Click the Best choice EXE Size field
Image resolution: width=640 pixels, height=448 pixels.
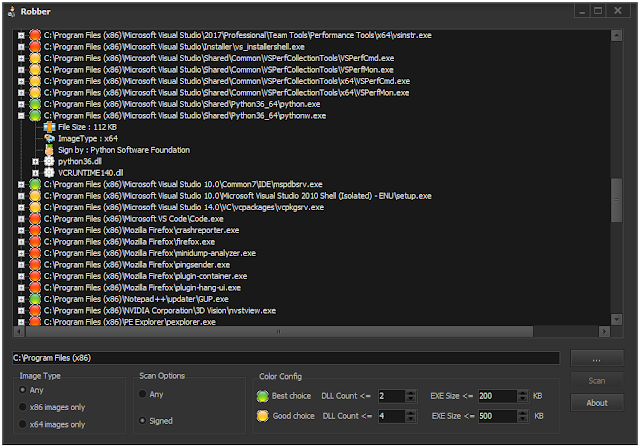tap(497, 396)
